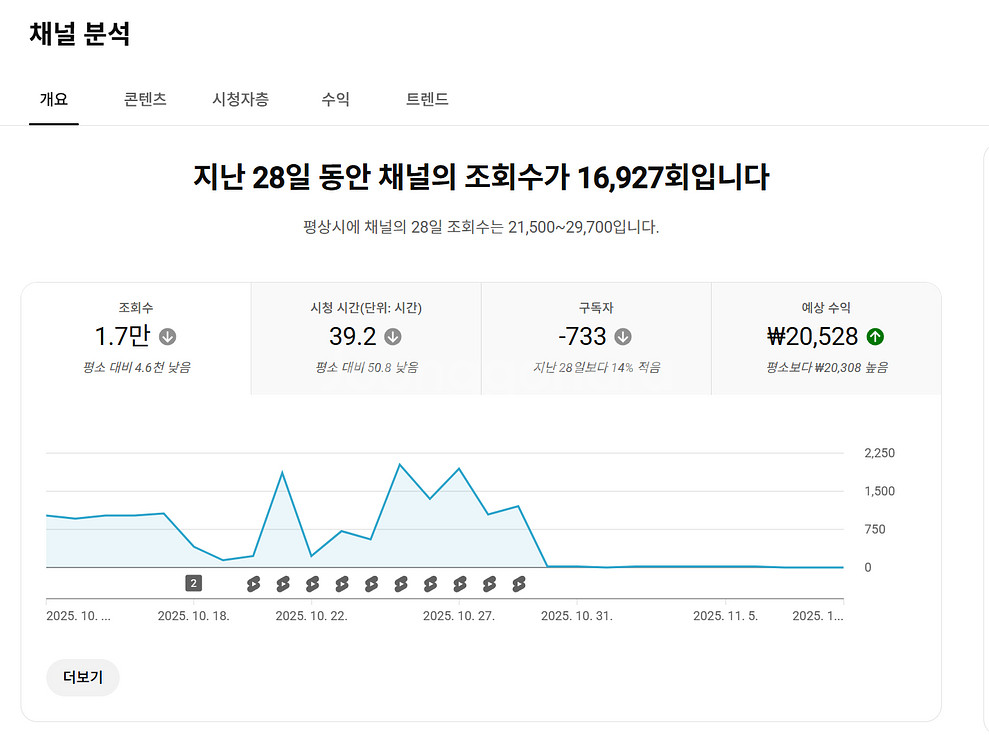This screenshot has width=989, height=750.
Task: Open the 트렌드 tab
Action: click(x=426, y=99)
